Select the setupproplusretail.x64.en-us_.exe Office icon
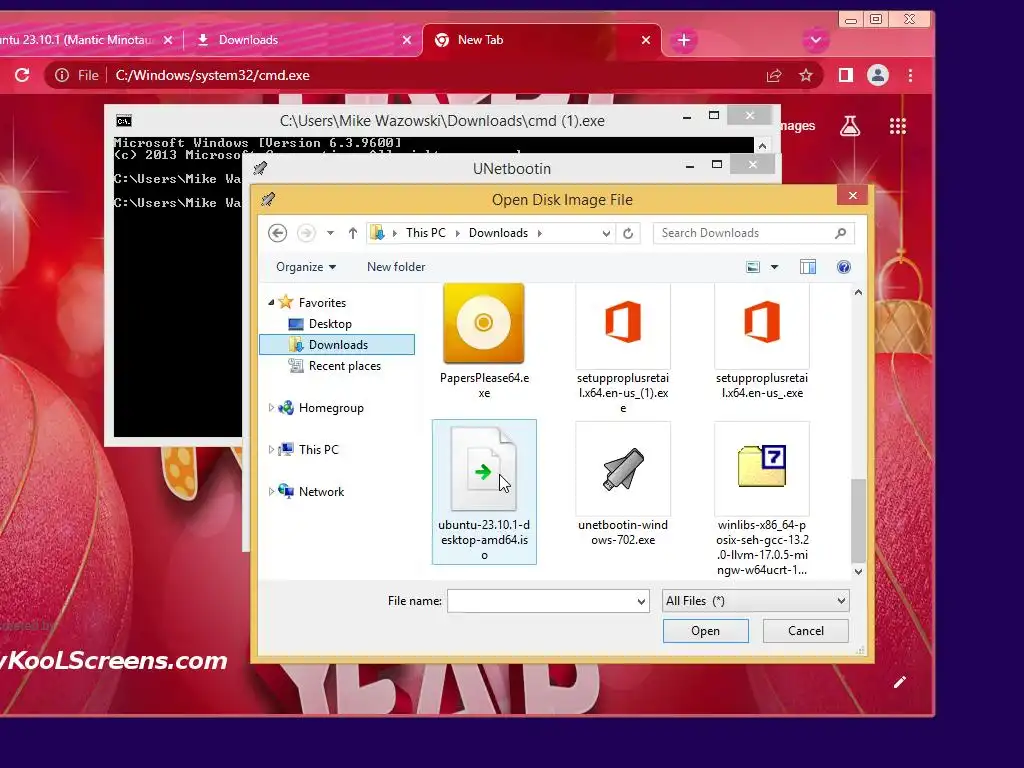 pyautogui.click(x=761, y=321)
